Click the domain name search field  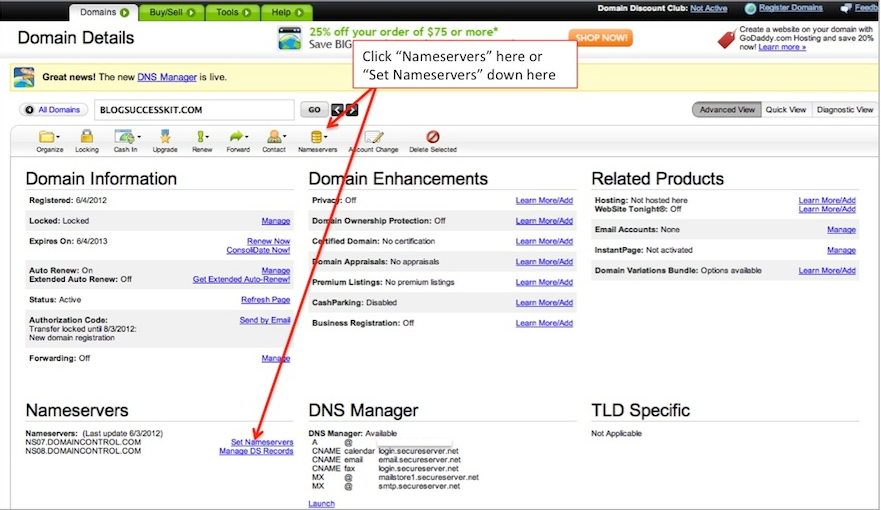pos(194,110)
